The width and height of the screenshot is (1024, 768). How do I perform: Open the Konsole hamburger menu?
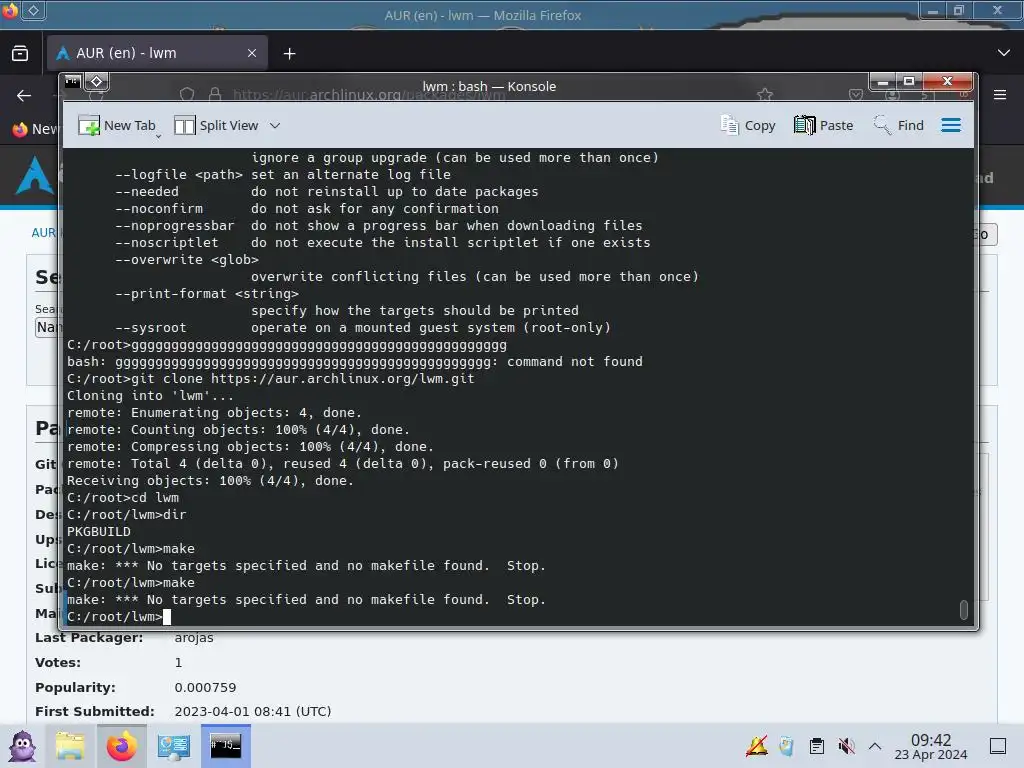click(951, 125)
